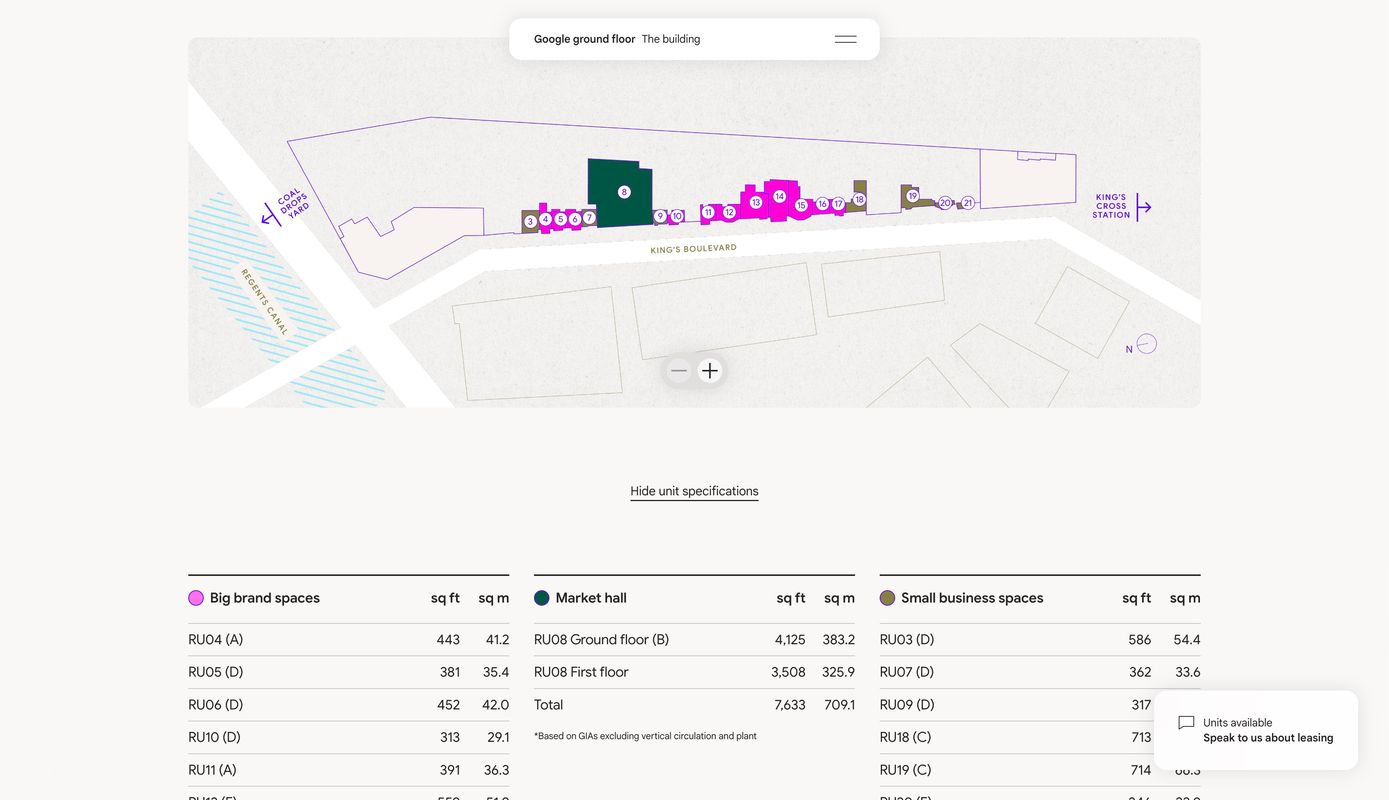This screenshot has height=800, width=1389.
Task: Click unit marker 14 on the map
Action: (779, 196)
